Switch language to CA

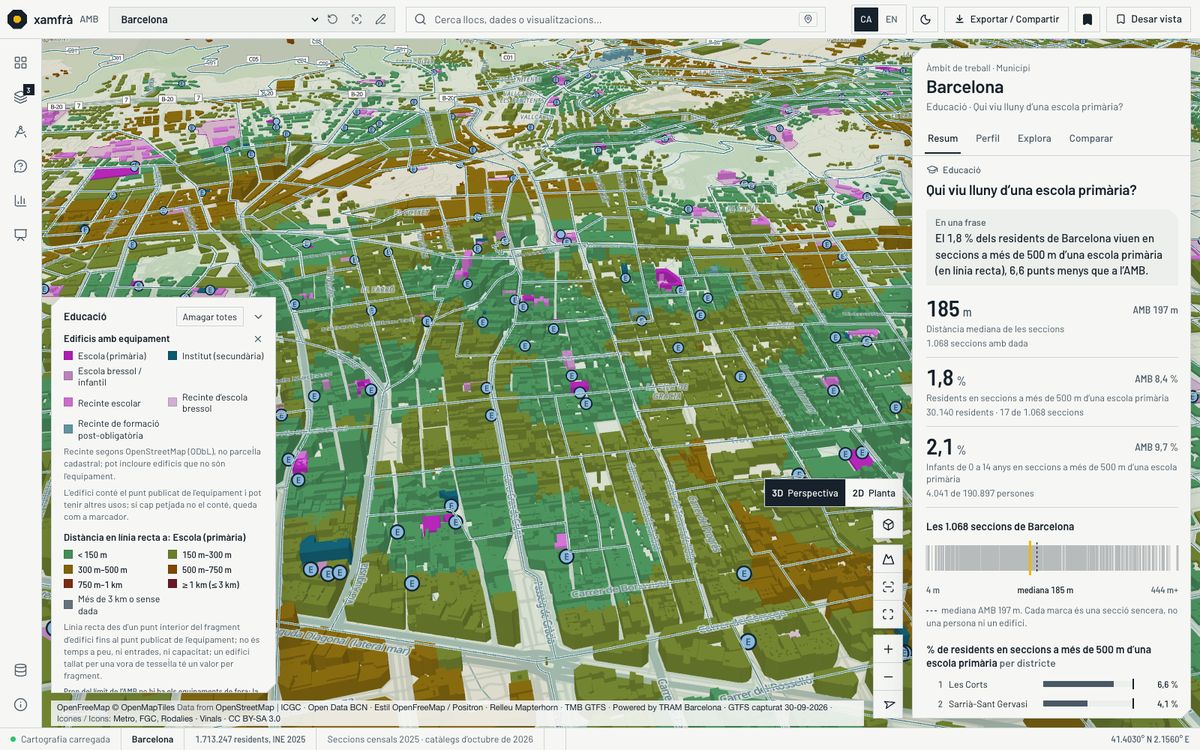pos(866,19)
